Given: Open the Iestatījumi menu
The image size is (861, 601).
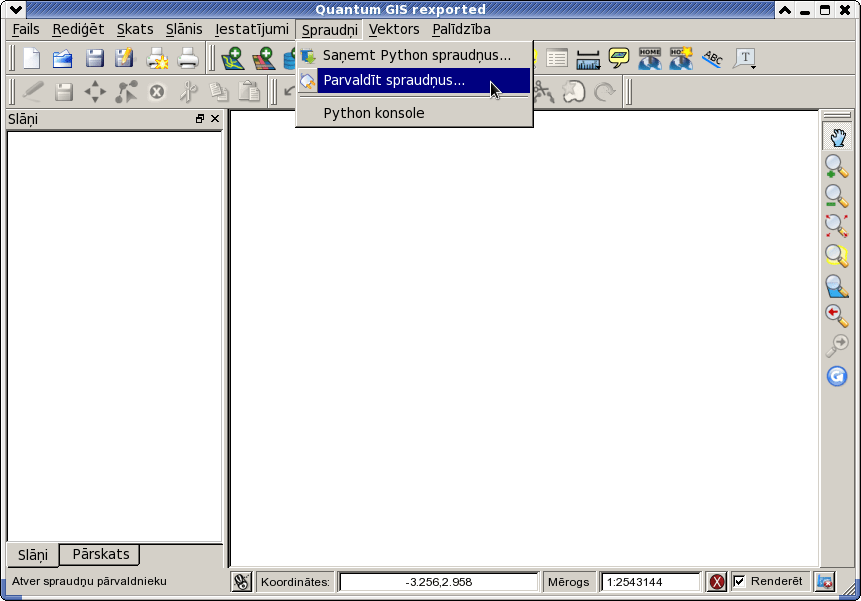Looking at the screenshot, I should (x=251, y=29).
